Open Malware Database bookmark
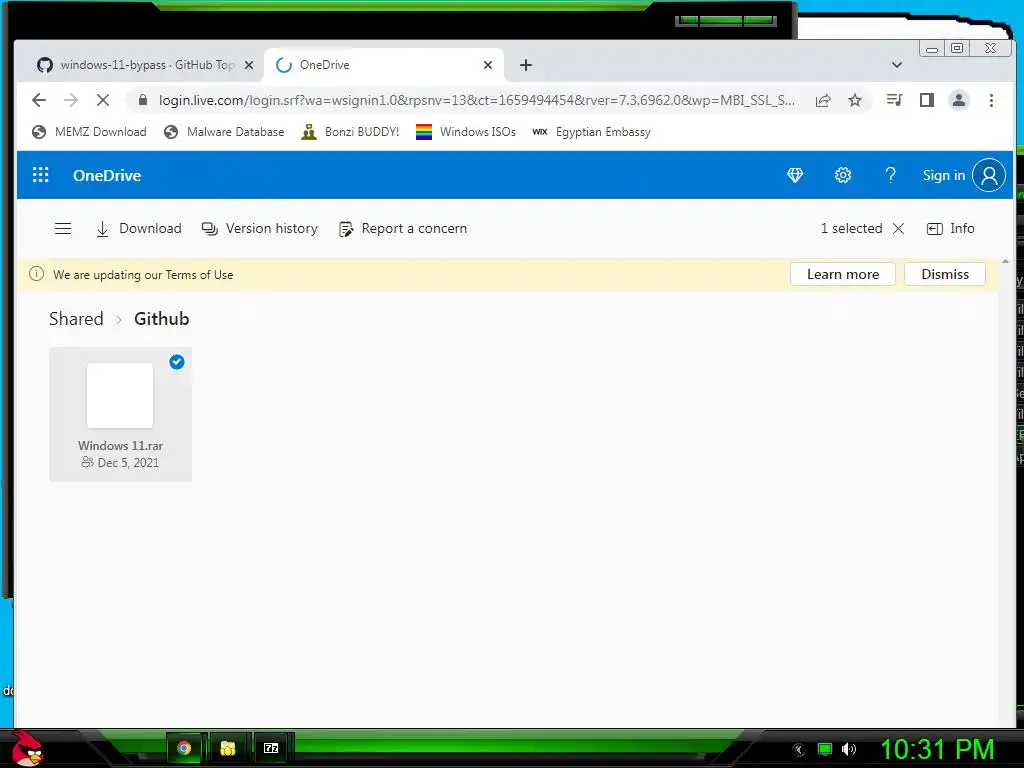Image resolution: width=1024 pixels, height=768 pixels. coord(224,132)
